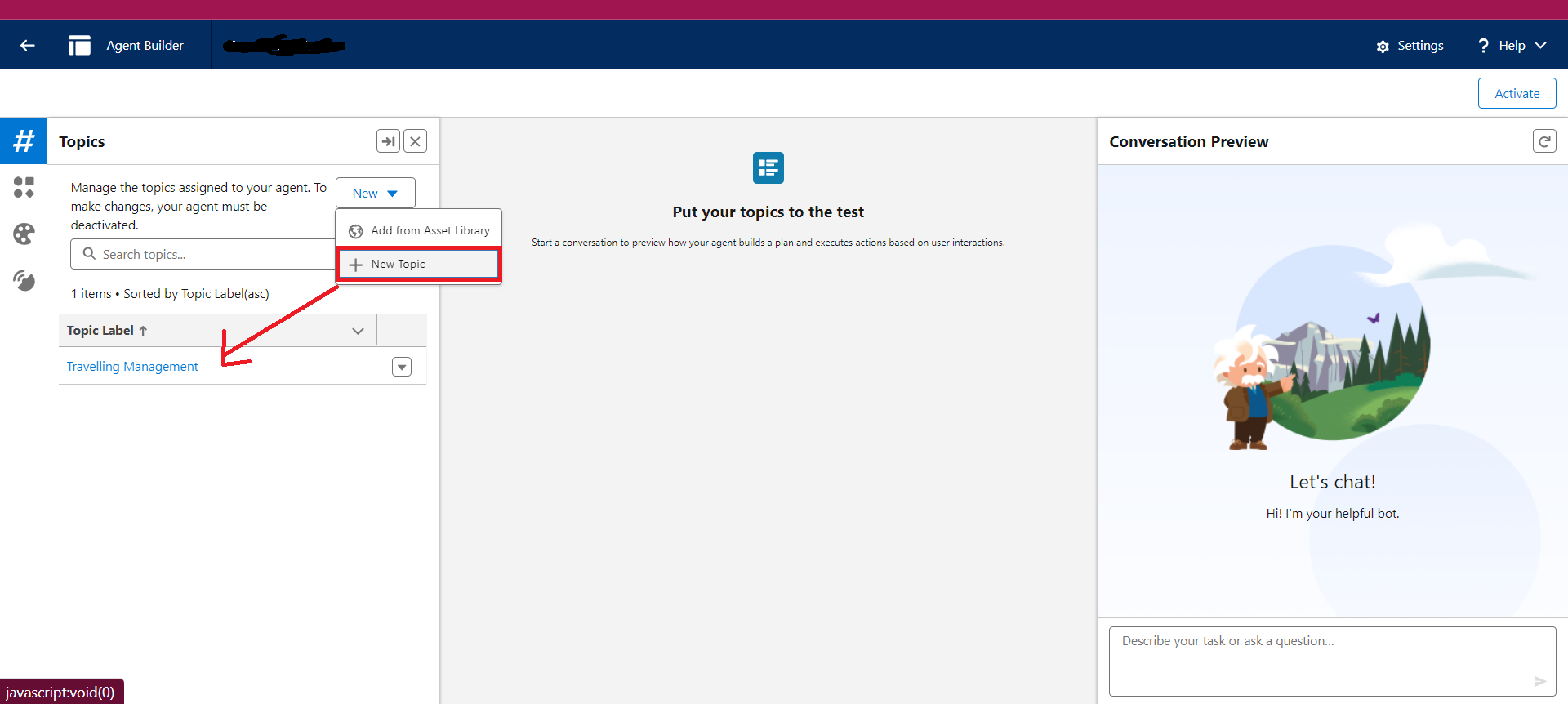Open the Travelling Management topic link
This screenshot has width=1568, height=704.
click(132, 367)
